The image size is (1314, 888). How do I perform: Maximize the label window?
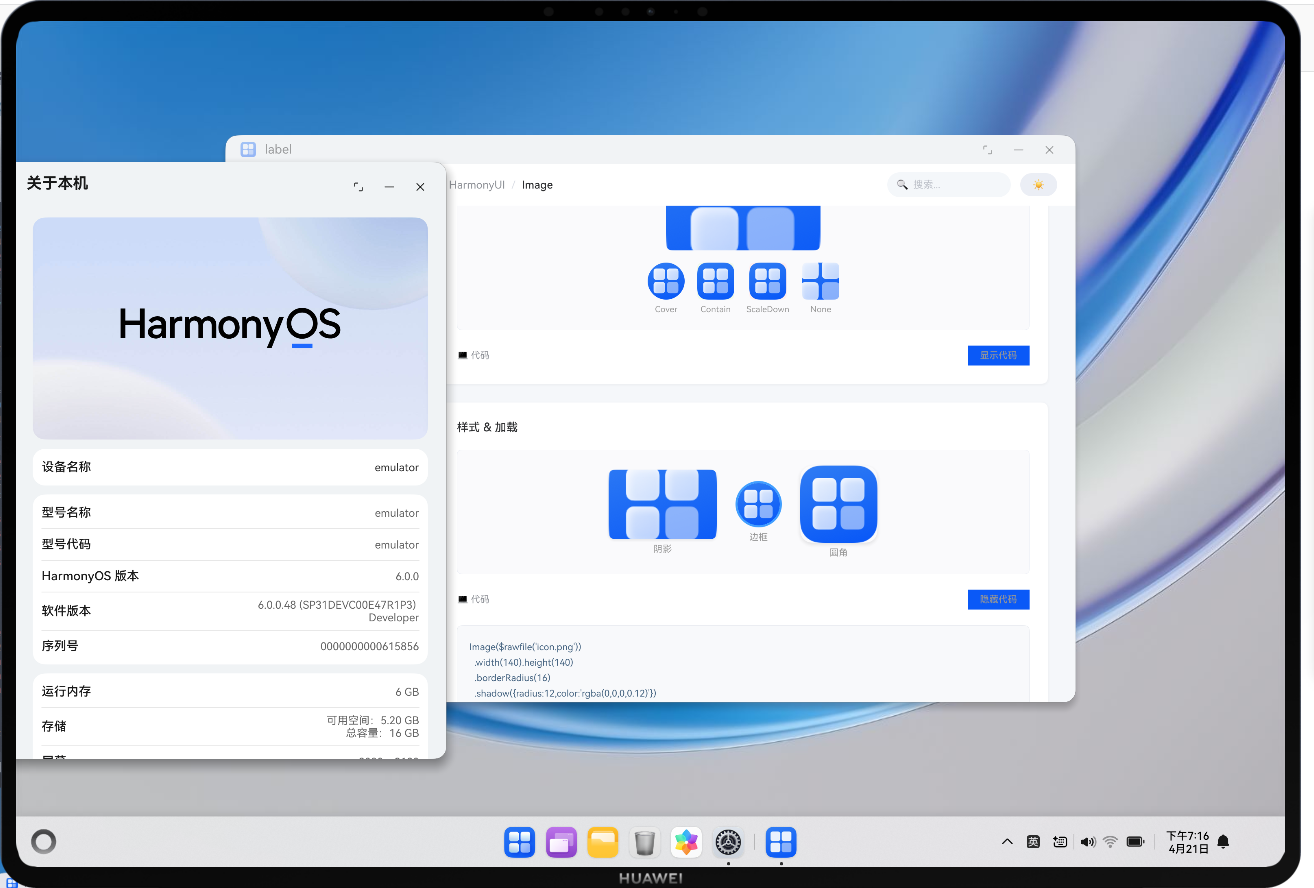click(987, 149)
